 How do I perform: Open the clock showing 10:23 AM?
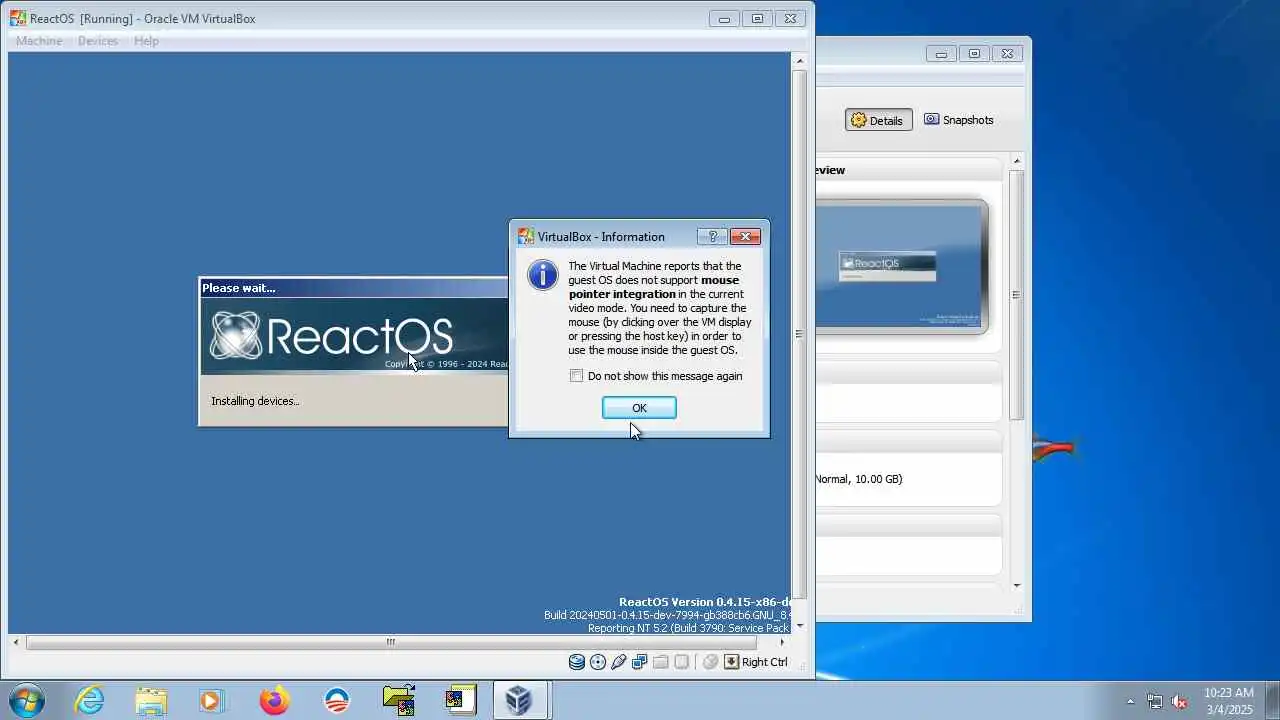pos(1228,700)
